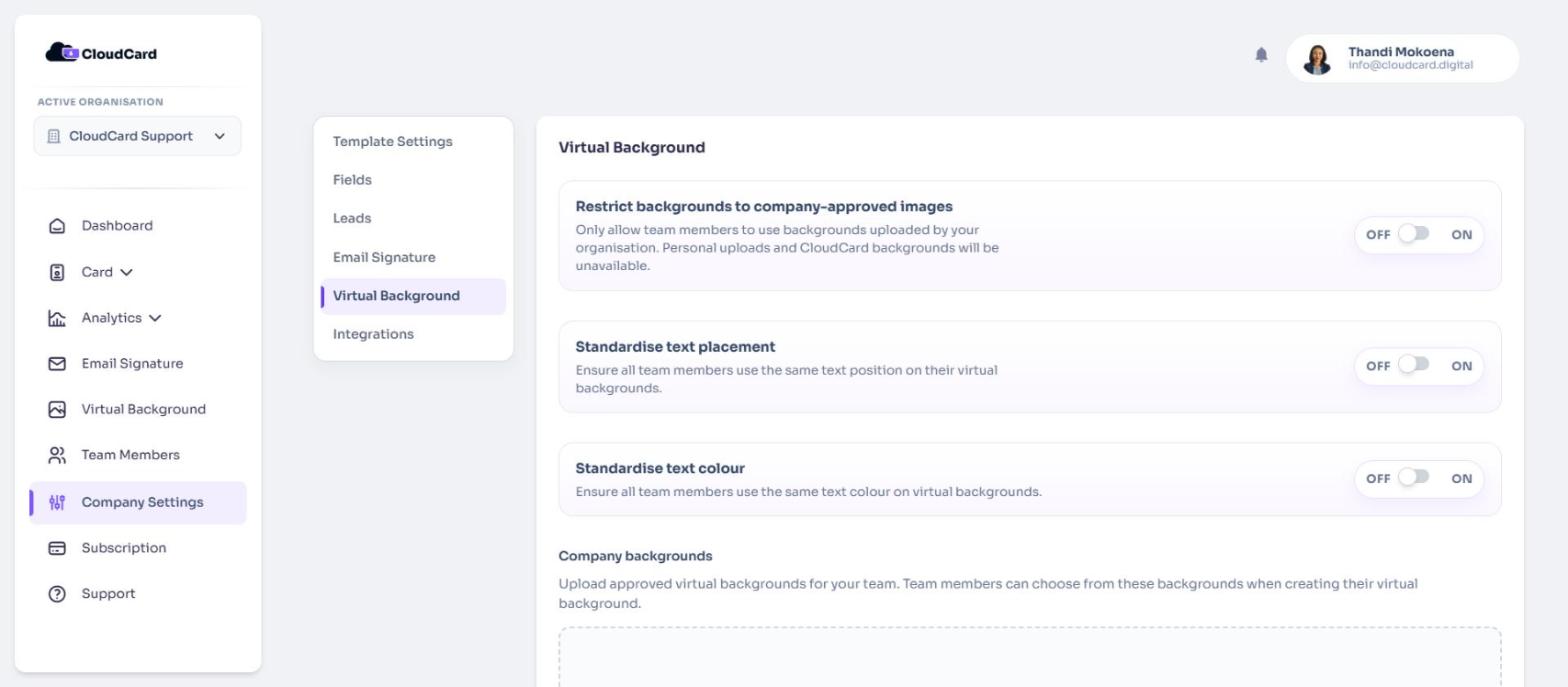Open the Leads settings tab

[x=352, y=218]
